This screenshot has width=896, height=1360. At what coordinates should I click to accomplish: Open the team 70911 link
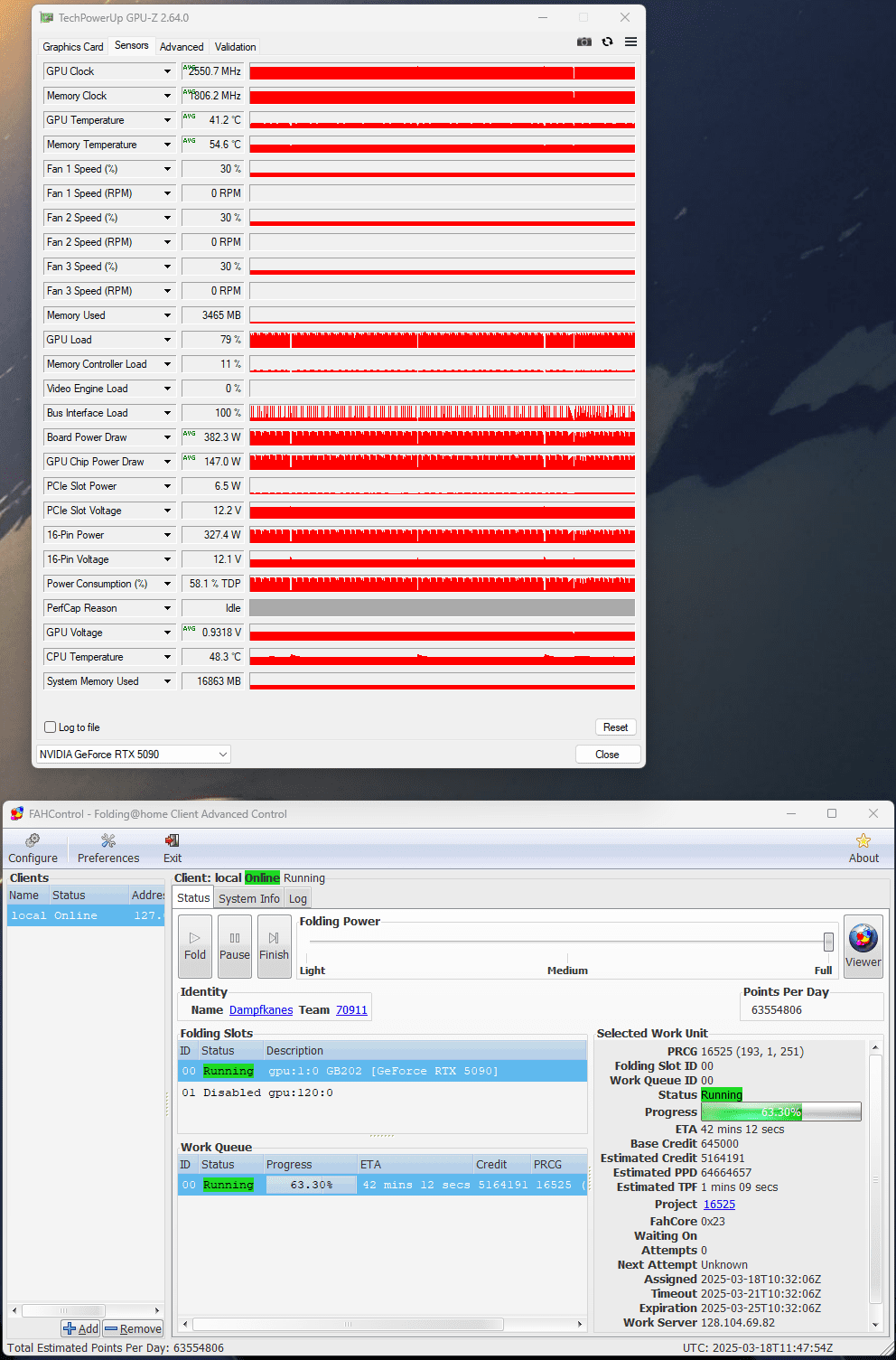pyautogui.click(x=351, y=1010)
